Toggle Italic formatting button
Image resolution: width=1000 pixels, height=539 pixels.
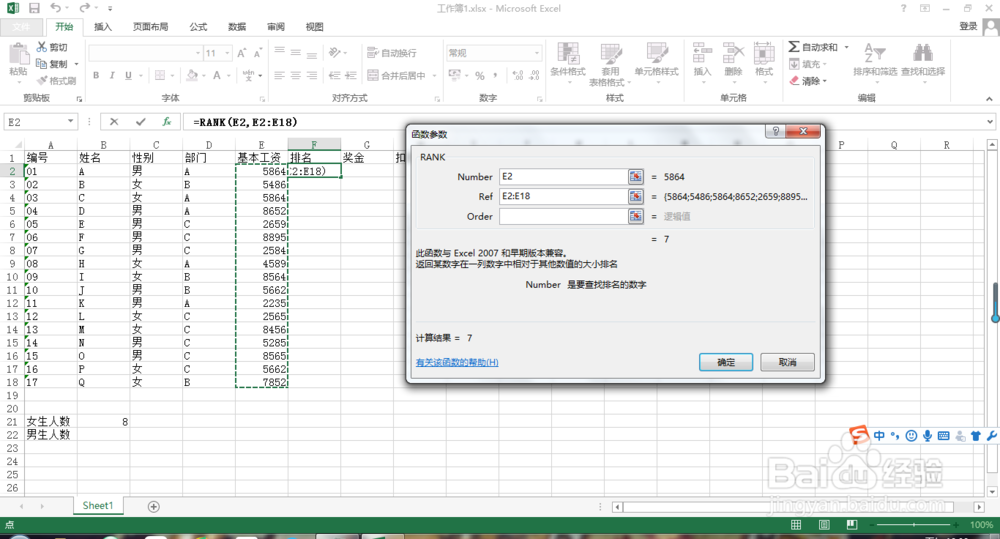point(112,75)
